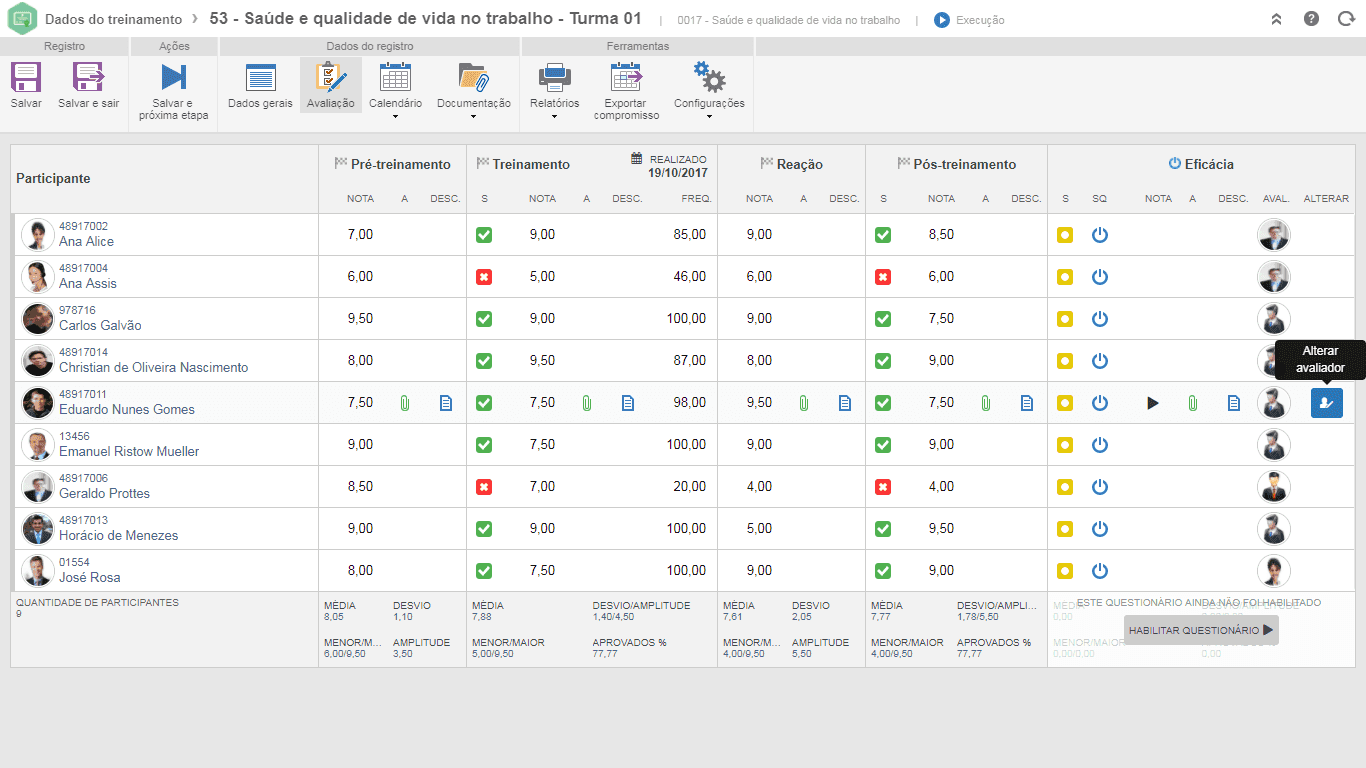The width and height of the screenshot is (1366, 768).
Task: Click José Rosa's yellow eficácia status indicator
Action: (1065, 571)
